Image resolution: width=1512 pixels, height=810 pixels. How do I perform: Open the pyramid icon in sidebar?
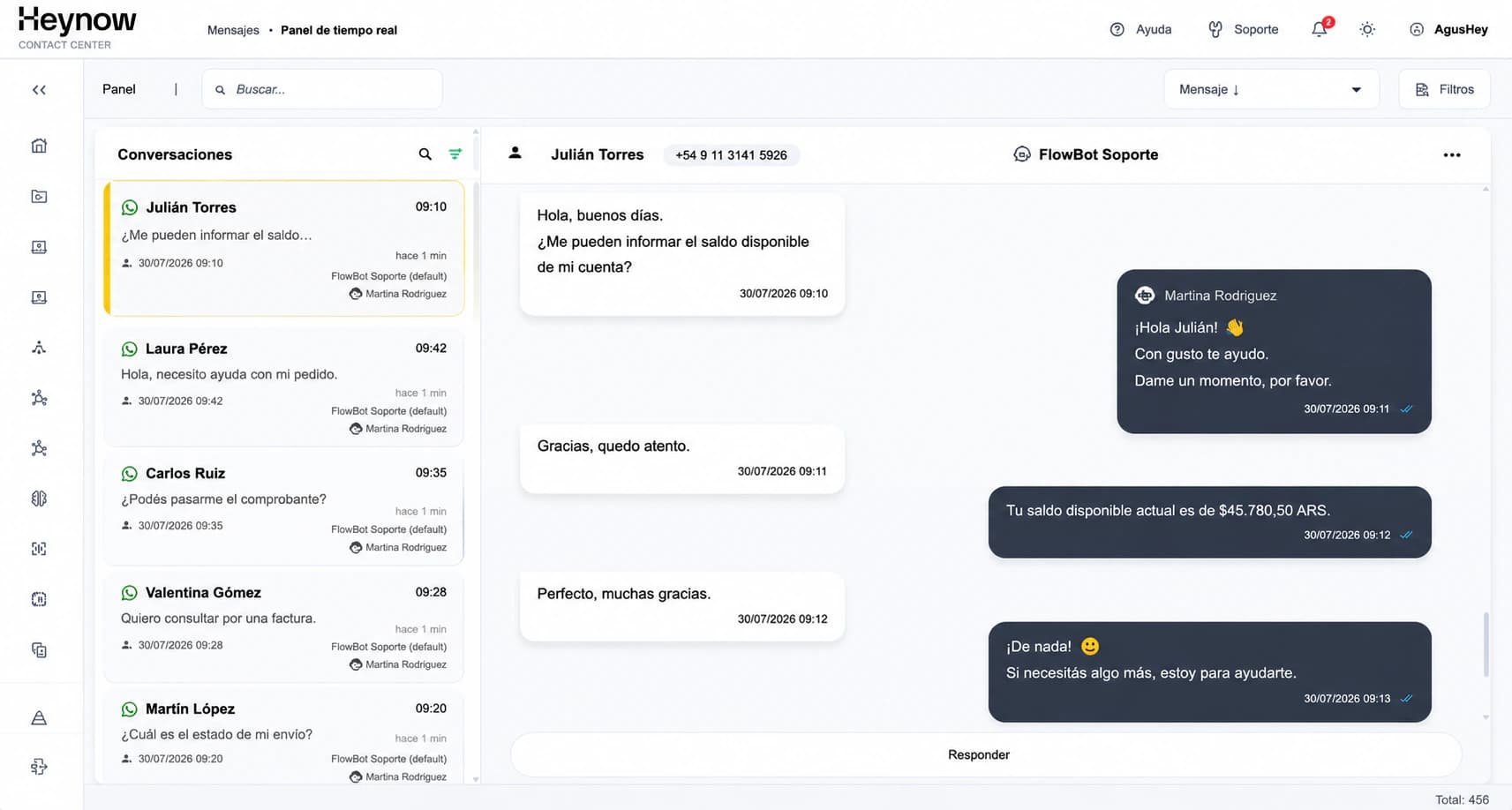click(x=39, y=718)
